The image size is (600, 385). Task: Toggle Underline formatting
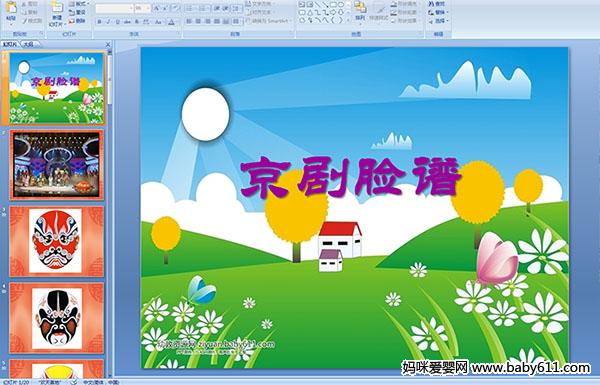[x=117, y=22]
